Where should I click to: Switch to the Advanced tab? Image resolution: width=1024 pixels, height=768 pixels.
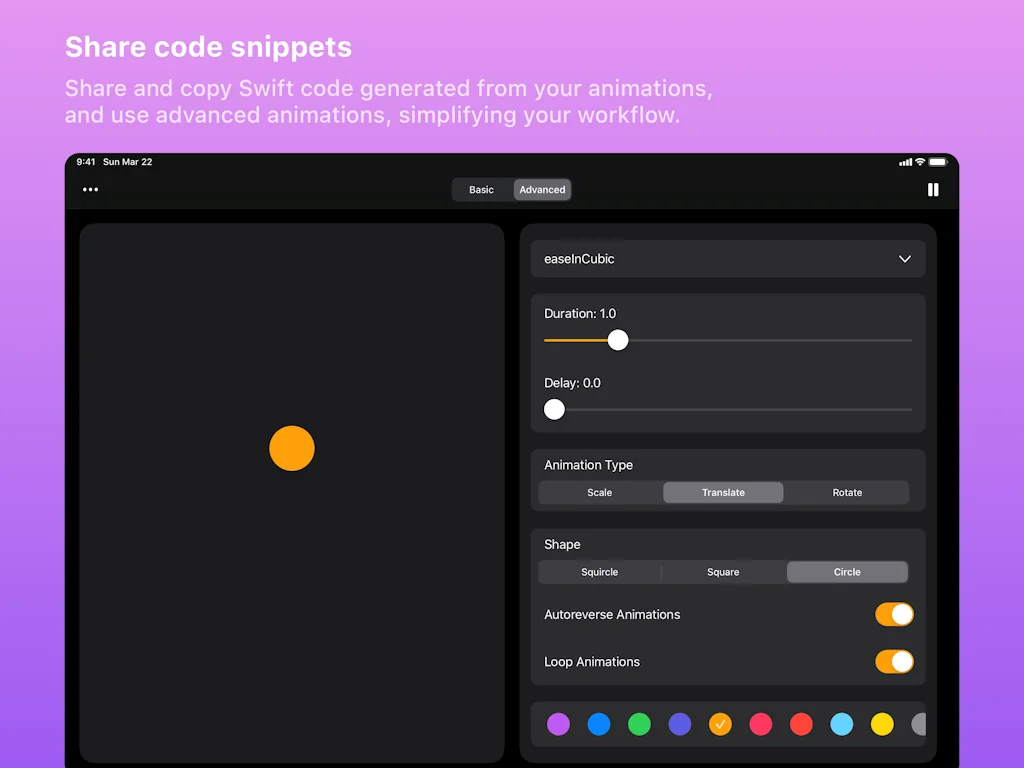click(x=542, y=190)
